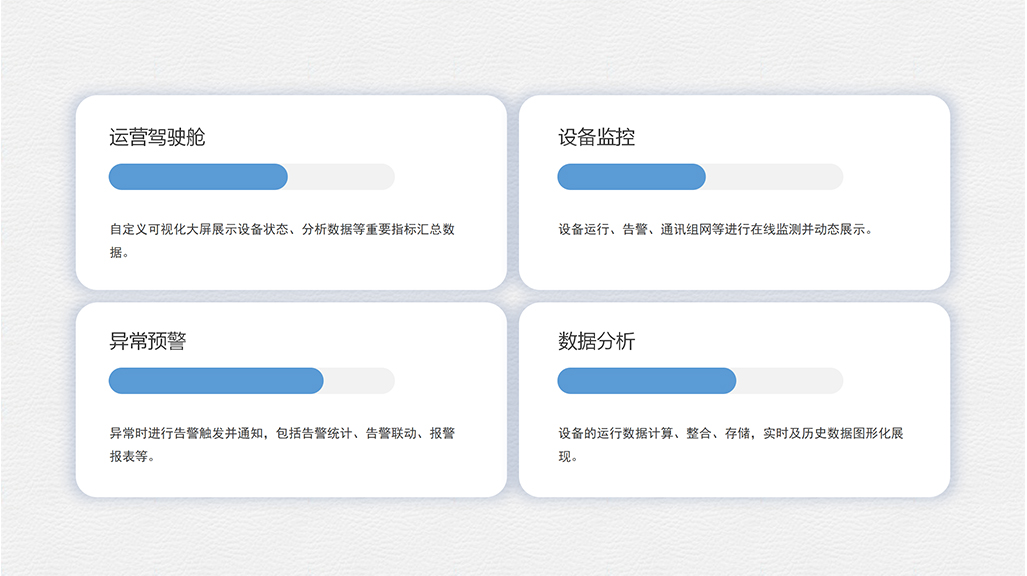The image size is (1027, 576).
Task: Click the 运营驾驶舱 card title
Action: [x=157, y=137]
